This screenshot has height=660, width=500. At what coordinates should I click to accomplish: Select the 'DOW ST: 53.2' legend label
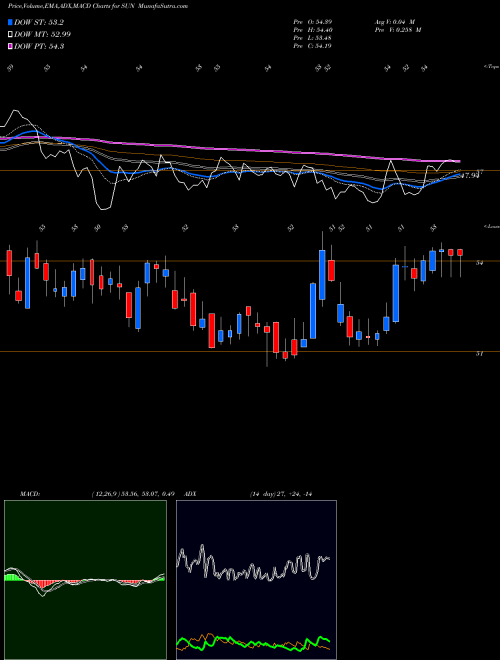[39, 22]
